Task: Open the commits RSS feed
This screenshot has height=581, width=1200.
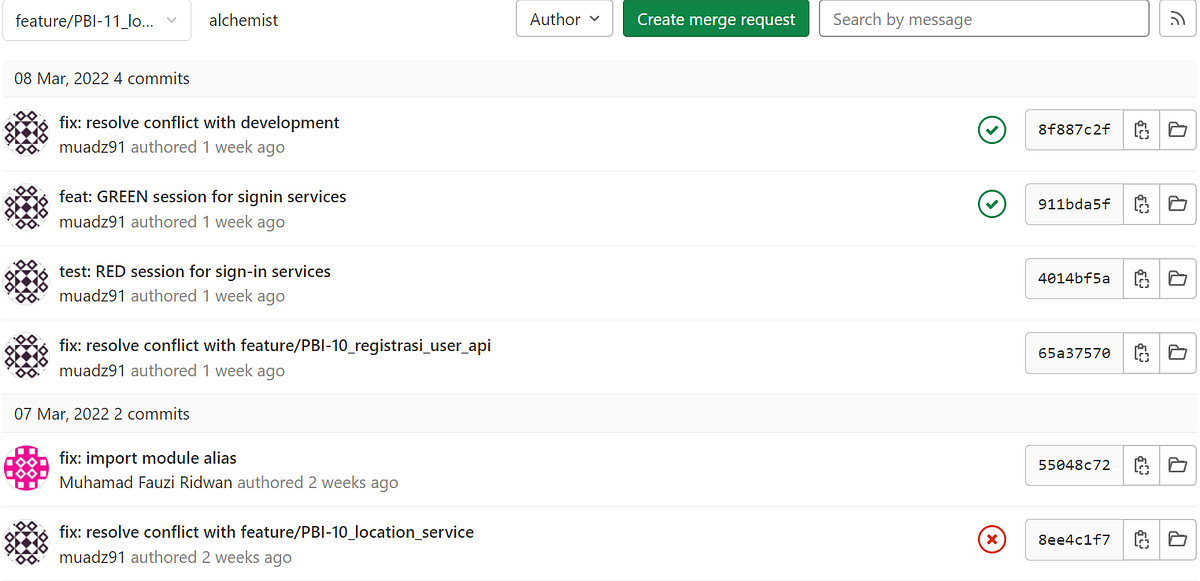Action: tap(1177, 19)
